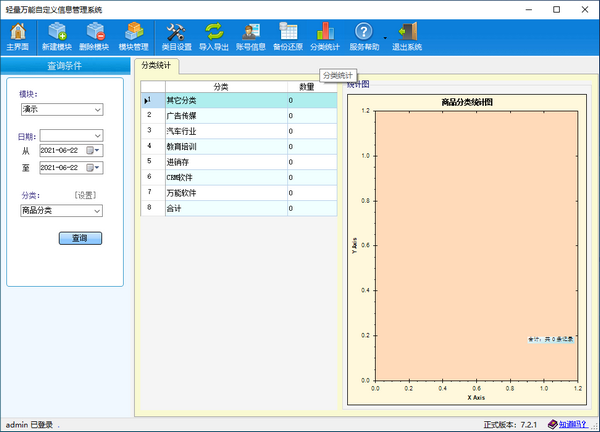600x432 pixels.
Task: Select the 进销存 row
Action: [x=239, y=162]
